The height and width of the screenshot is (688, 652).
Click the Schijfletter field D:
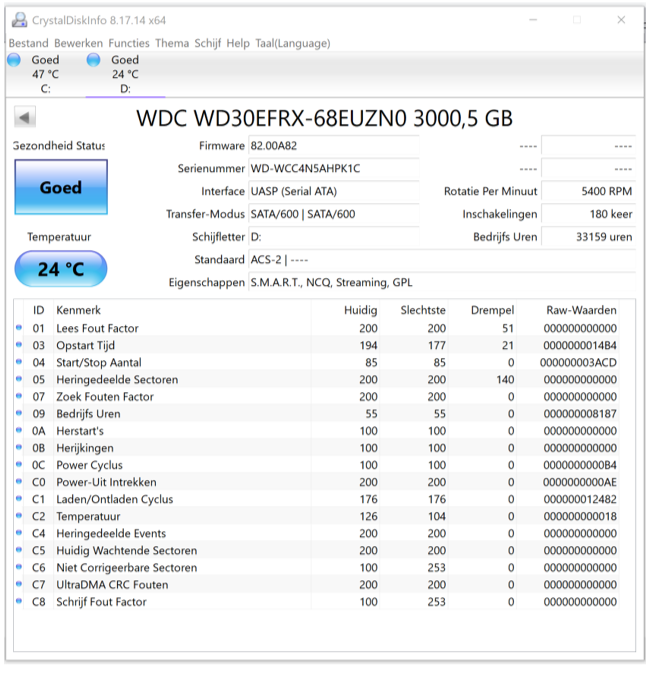coord(333,237)
